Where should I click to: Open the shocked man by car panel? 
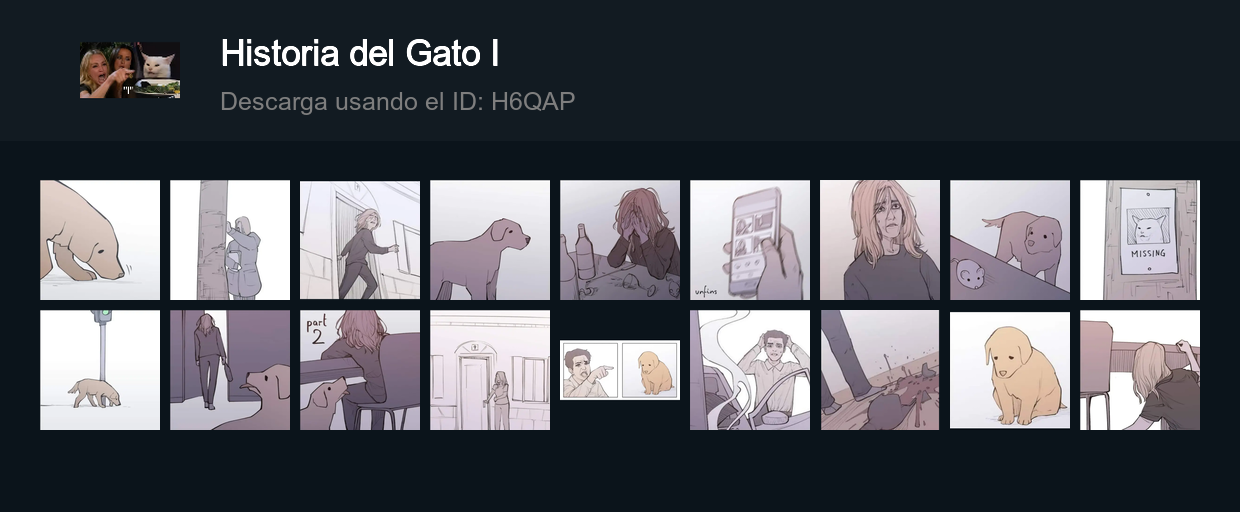(x=750, y=370)
